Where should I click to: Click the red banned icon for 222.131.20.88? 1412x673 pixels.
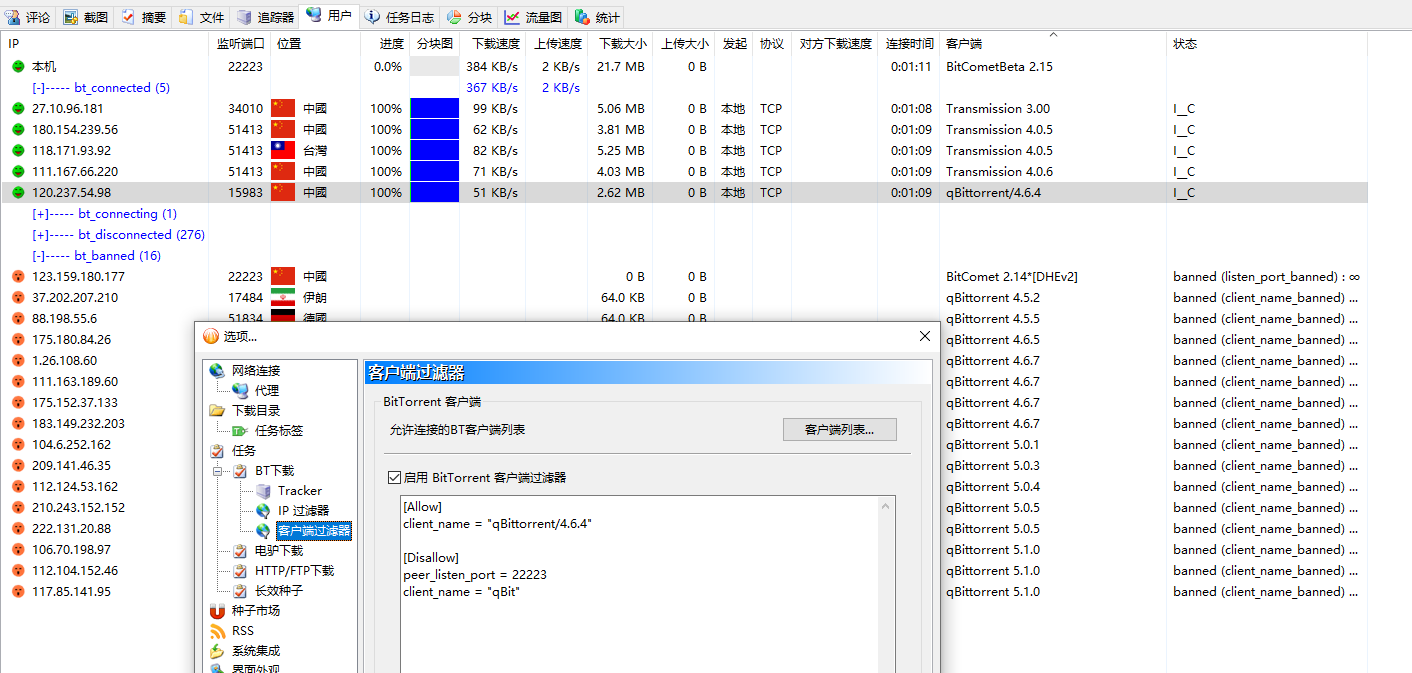click(18, 529)
